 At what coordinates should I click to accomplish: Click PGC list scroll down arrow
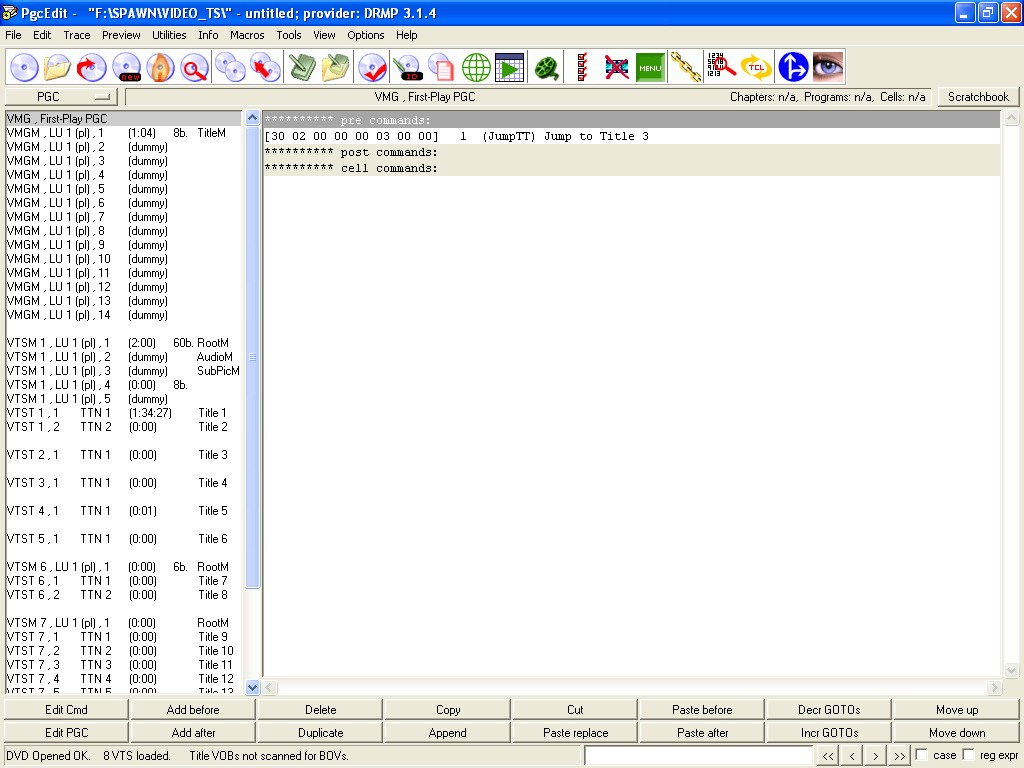click(252, 687)
